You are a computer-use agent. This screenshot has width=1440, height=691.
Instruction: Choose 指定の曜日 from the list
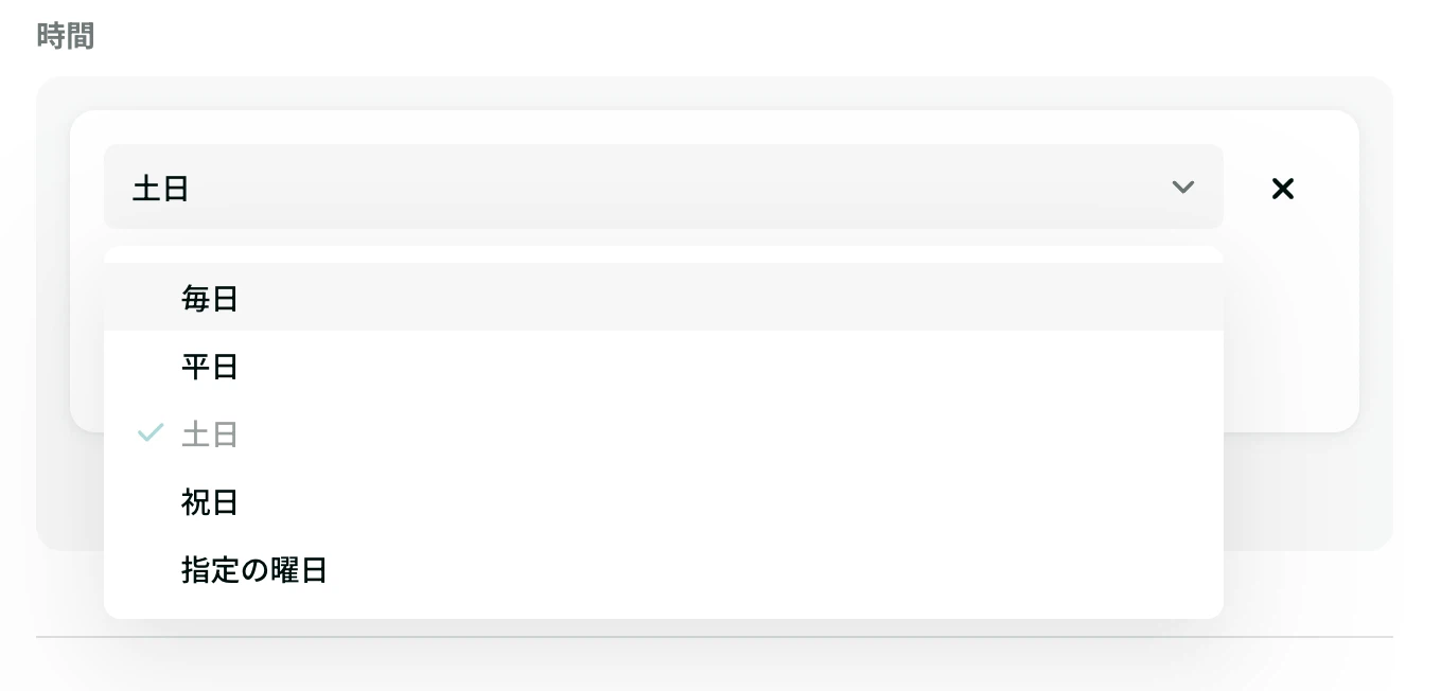point(254,571)
